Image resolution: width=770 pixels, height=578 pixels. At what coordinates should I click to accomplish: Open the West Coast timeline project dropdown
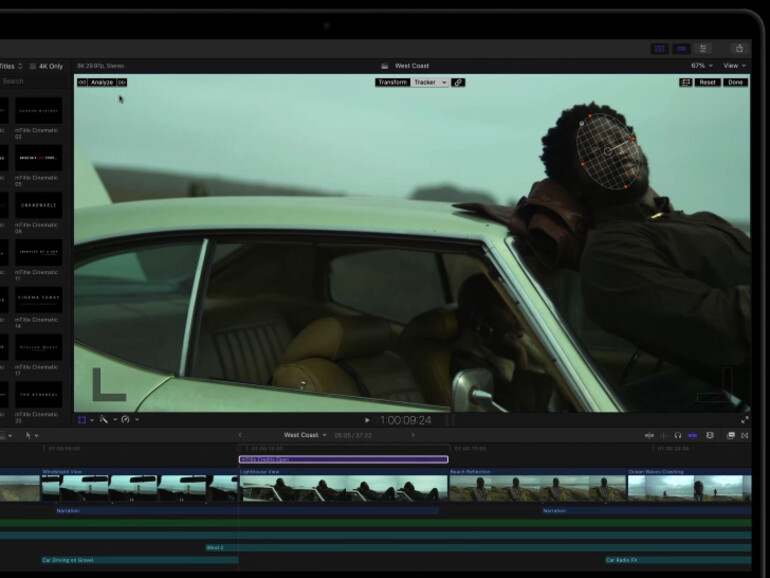click(x=305, y=435)
